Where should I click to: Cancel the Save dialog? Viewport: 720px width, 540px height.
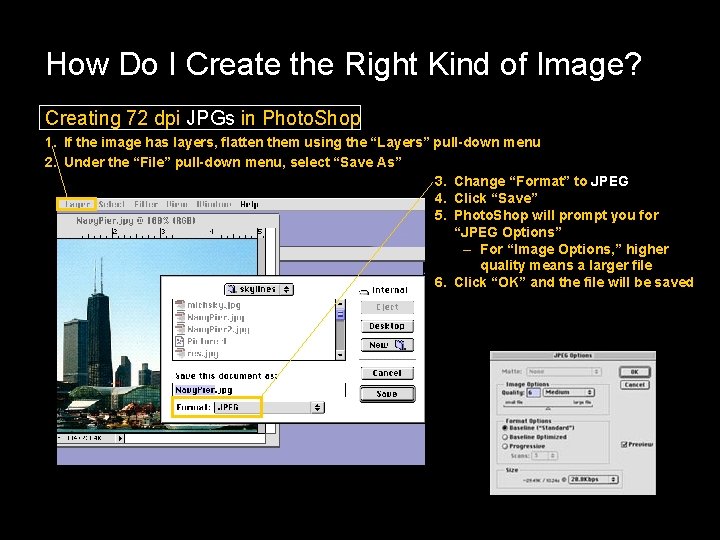pyautogui.click(x=387, y=373)
